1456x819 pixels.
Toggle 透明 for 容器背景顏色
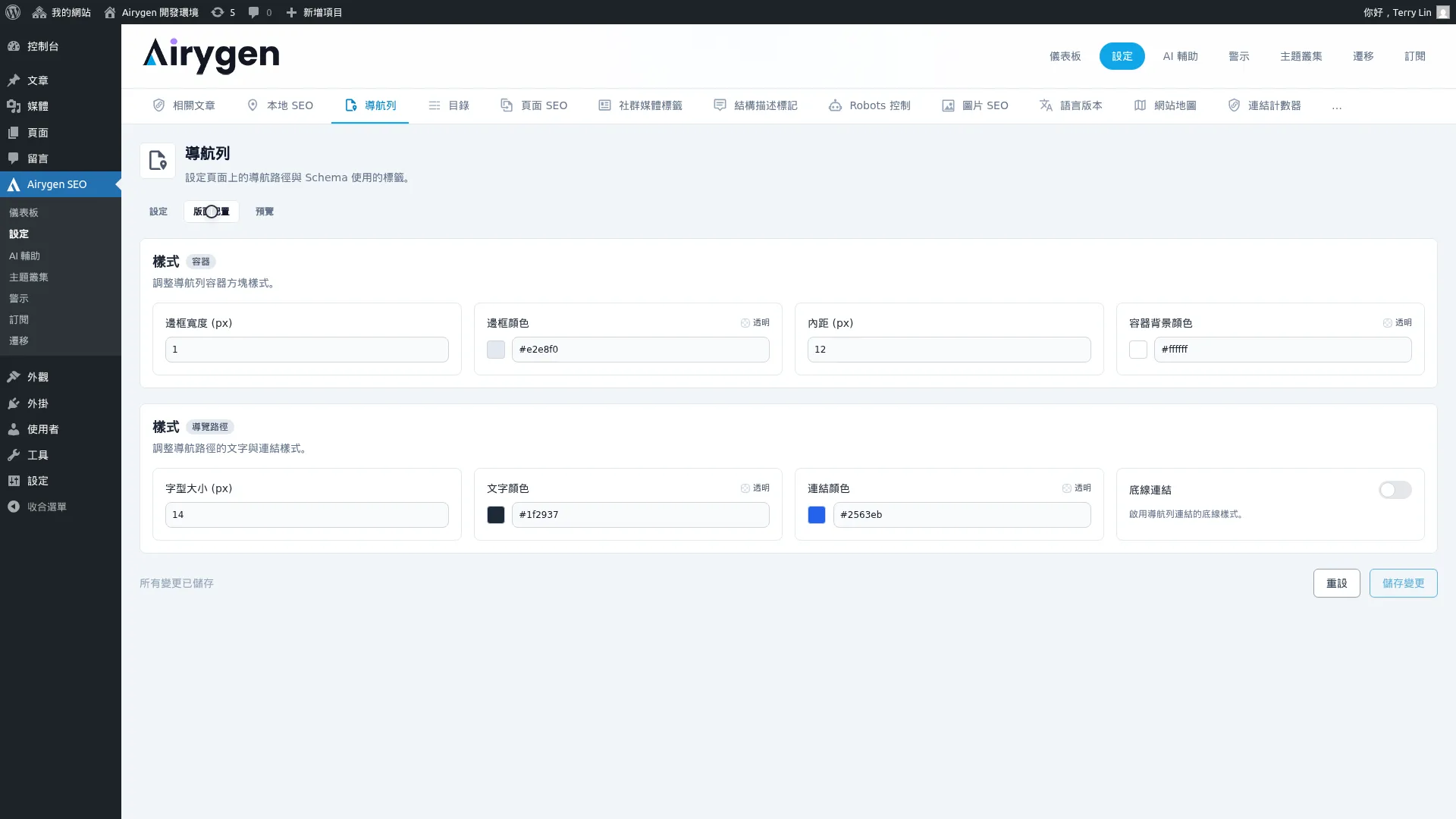[1397, 323]
